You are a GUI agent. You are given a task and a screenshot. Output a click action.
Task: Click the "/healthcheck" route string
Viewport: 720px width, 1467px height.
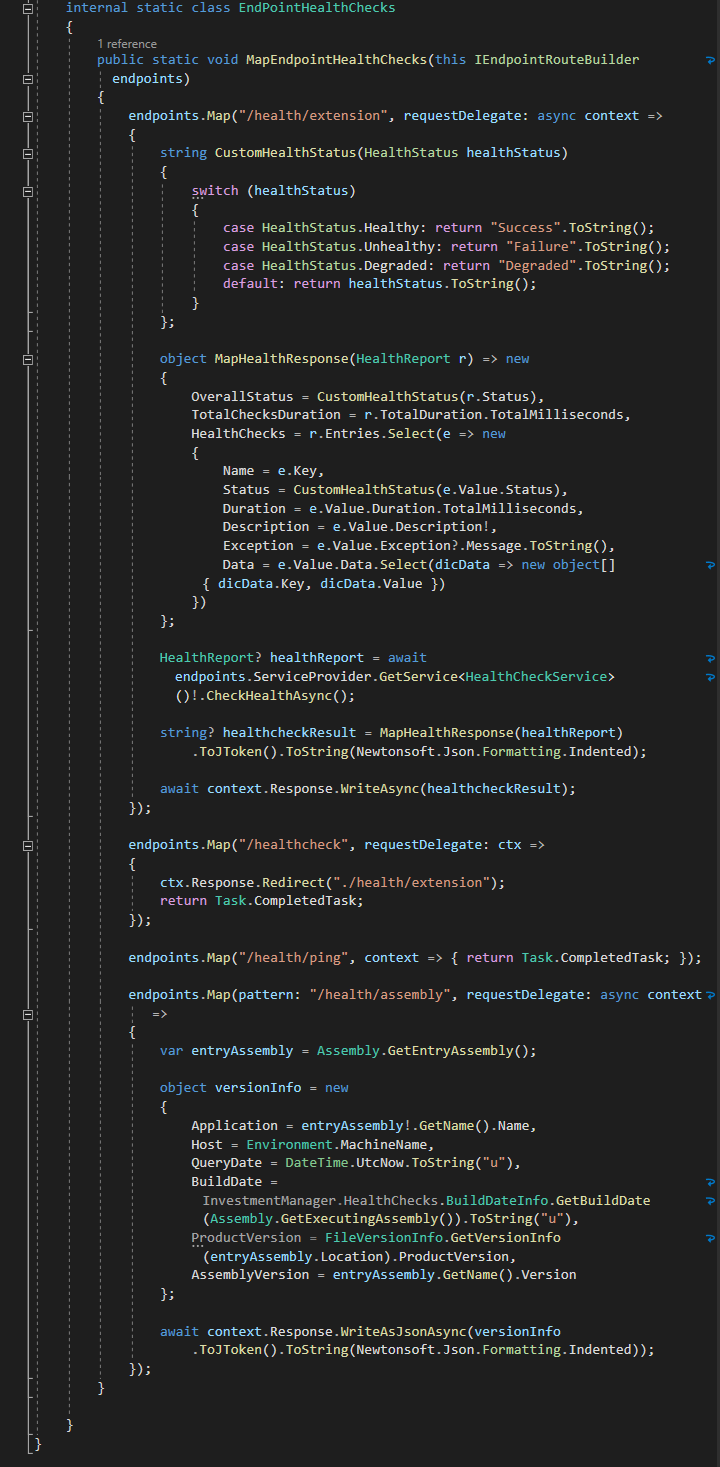pos(294,845)
